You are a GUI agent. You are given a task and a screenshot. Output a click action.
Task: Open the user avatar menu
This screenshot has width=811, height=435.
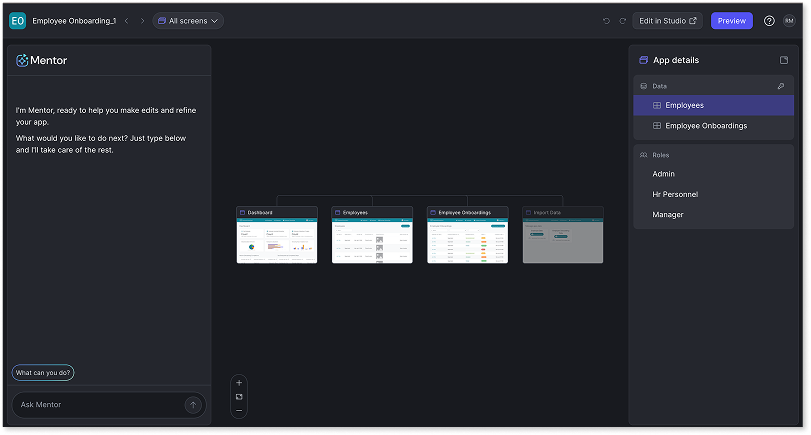(789, 21)
